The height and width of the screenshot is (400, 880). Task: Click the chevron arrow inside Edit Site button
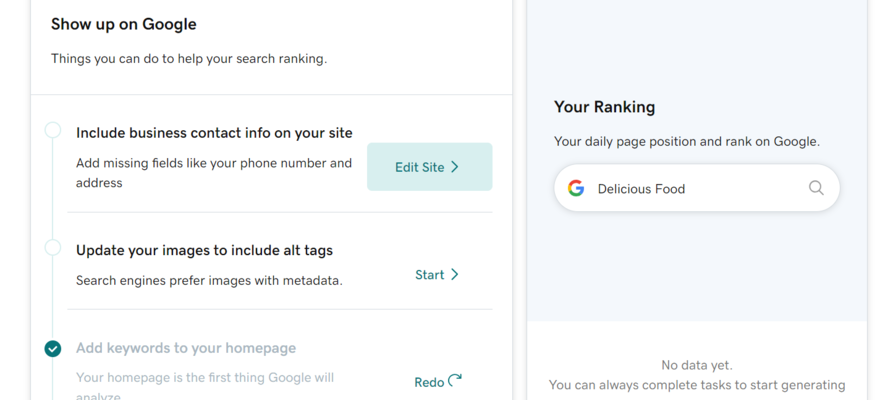click(x=455, y=167)
